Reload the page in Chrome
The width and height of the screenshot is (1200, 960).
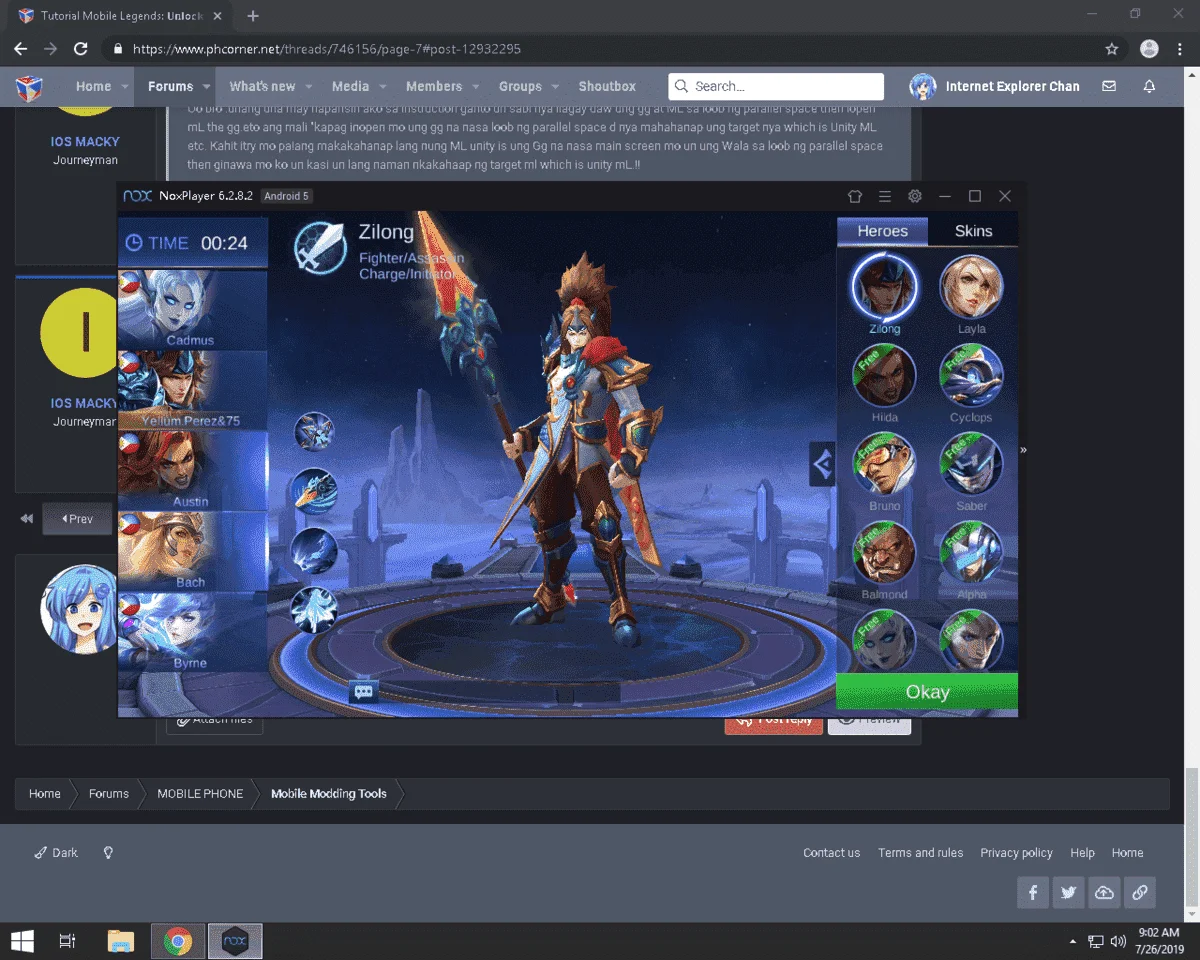tap(81, 48)
